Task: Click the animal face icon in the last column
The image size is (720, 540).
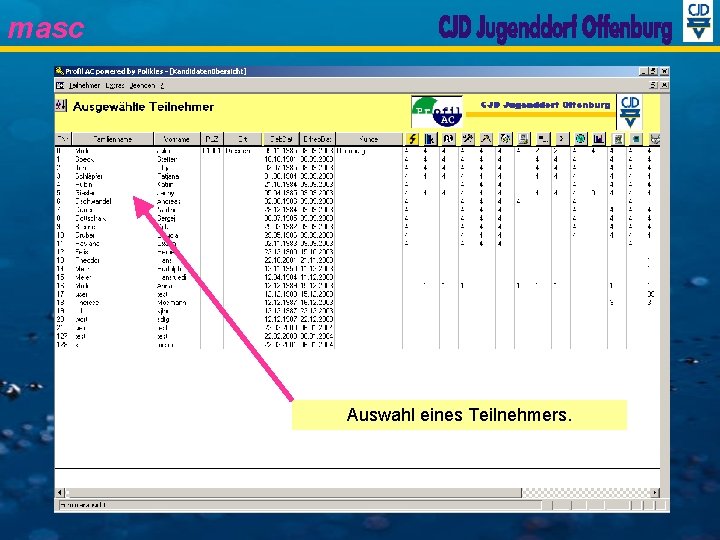Action: (655, 139)
